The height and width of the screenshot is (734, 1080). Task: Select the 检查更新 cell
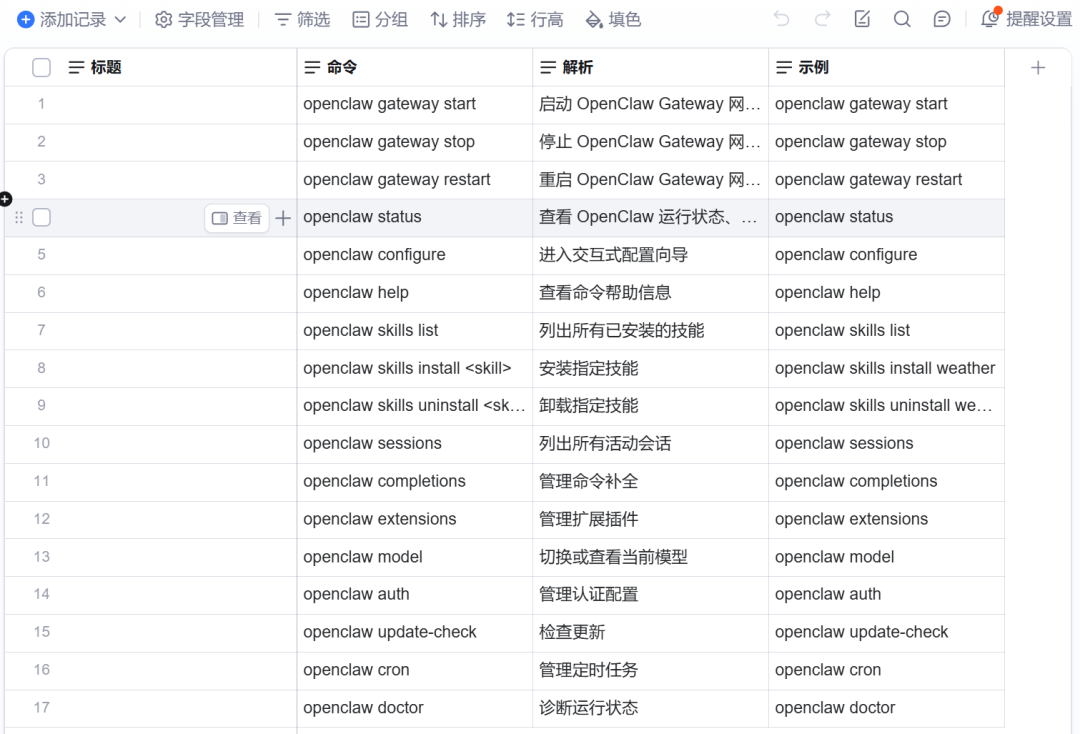650,633
